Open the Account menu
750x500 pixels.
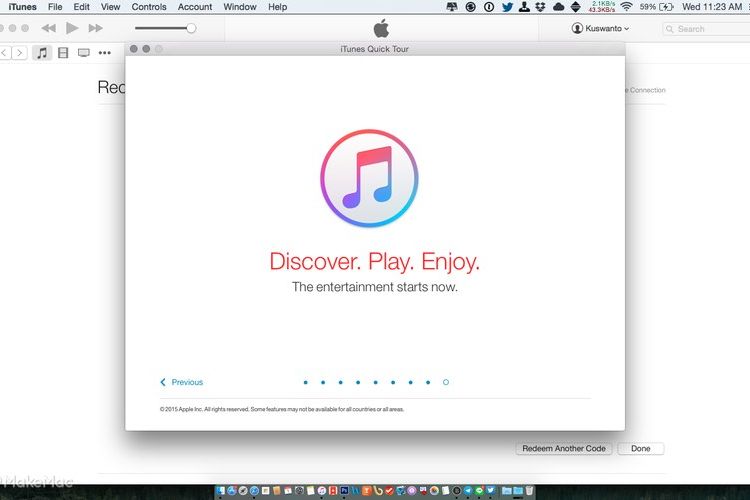tap(195, 7)
